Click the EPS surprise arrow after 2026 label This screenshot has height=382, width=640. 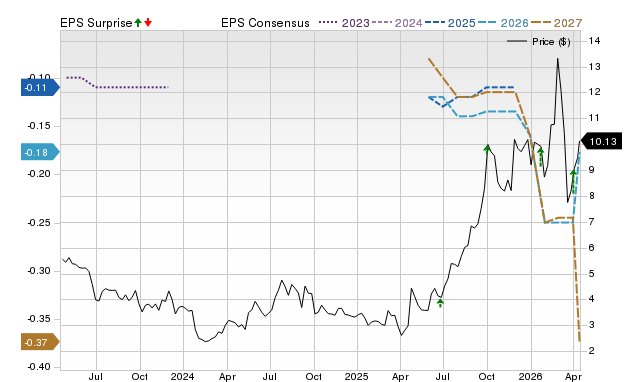541,157
